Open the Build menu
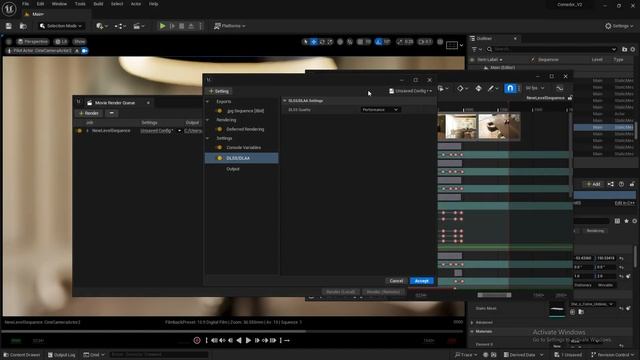The width and height of the screenshot is (640, 360). [x=98, y=4]
